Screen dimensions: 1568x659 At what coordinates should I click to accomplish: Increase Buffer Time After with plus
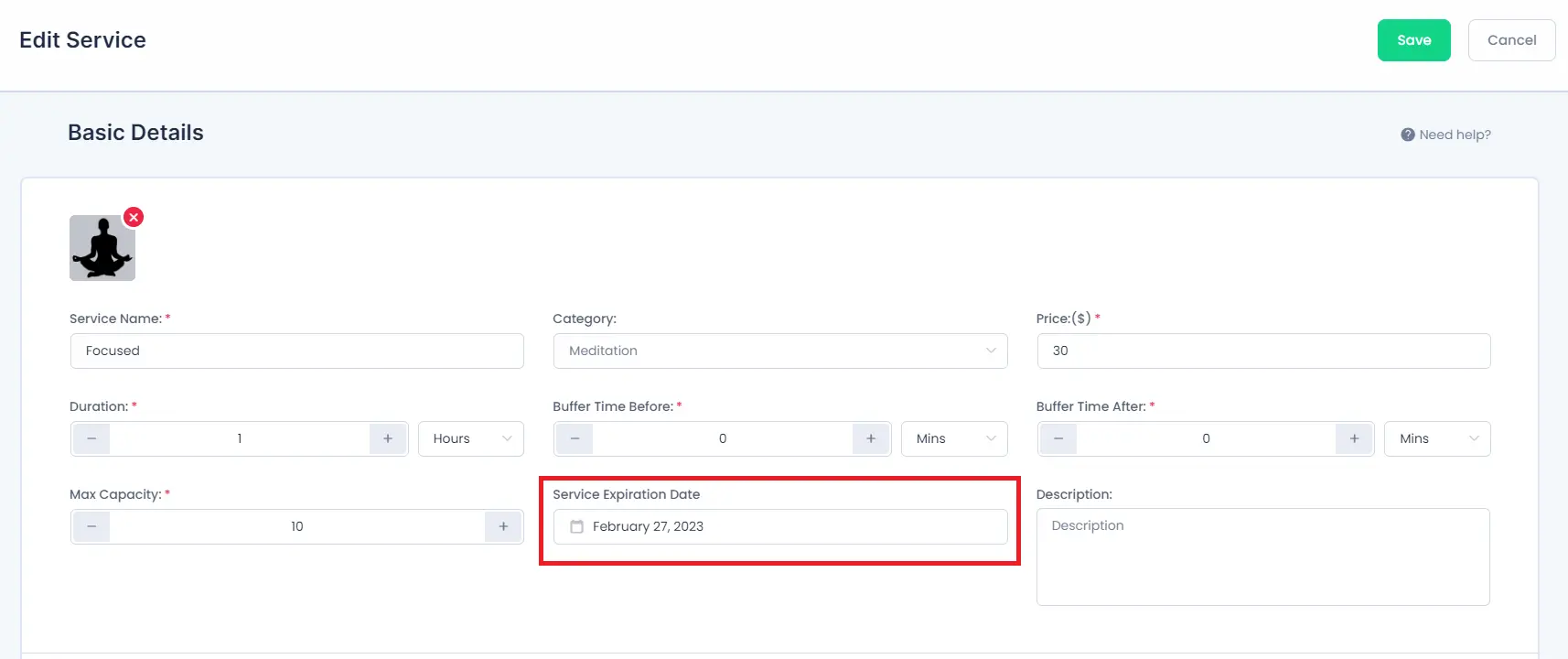1354,438
